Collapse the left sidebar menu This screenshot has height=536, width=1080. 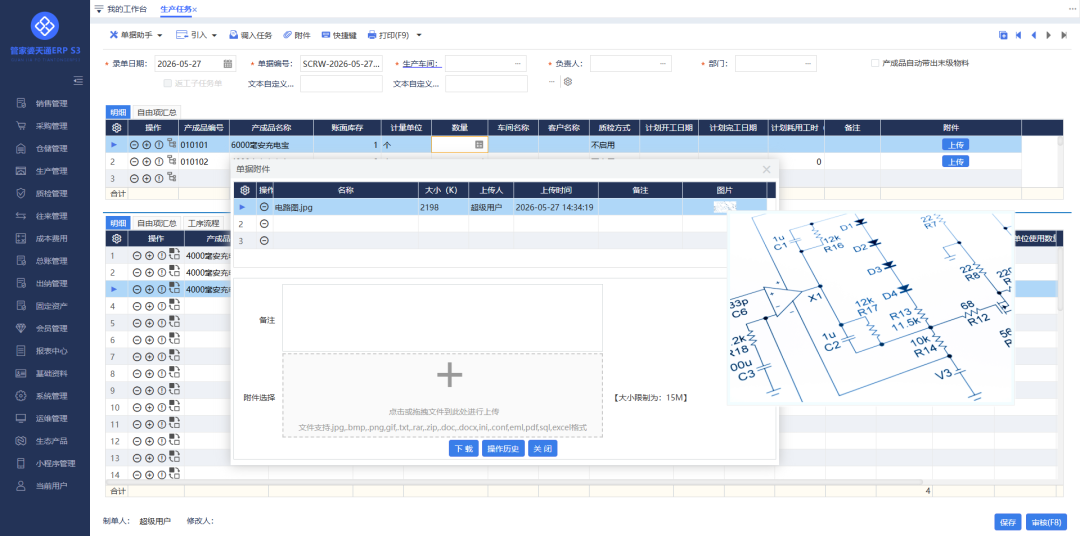tap(78, 81)
